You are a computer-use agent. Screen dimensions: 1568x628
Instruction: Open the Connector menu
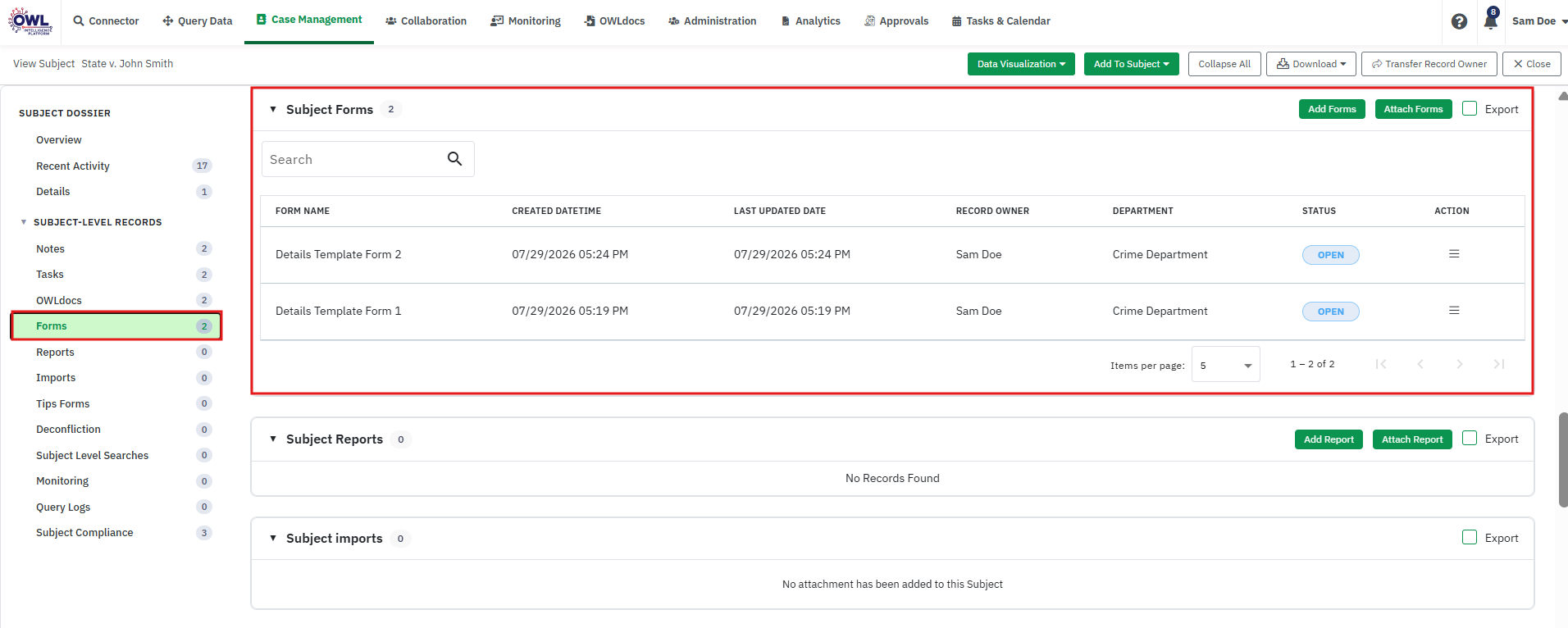pyautogui.click(x=107, y=21)
